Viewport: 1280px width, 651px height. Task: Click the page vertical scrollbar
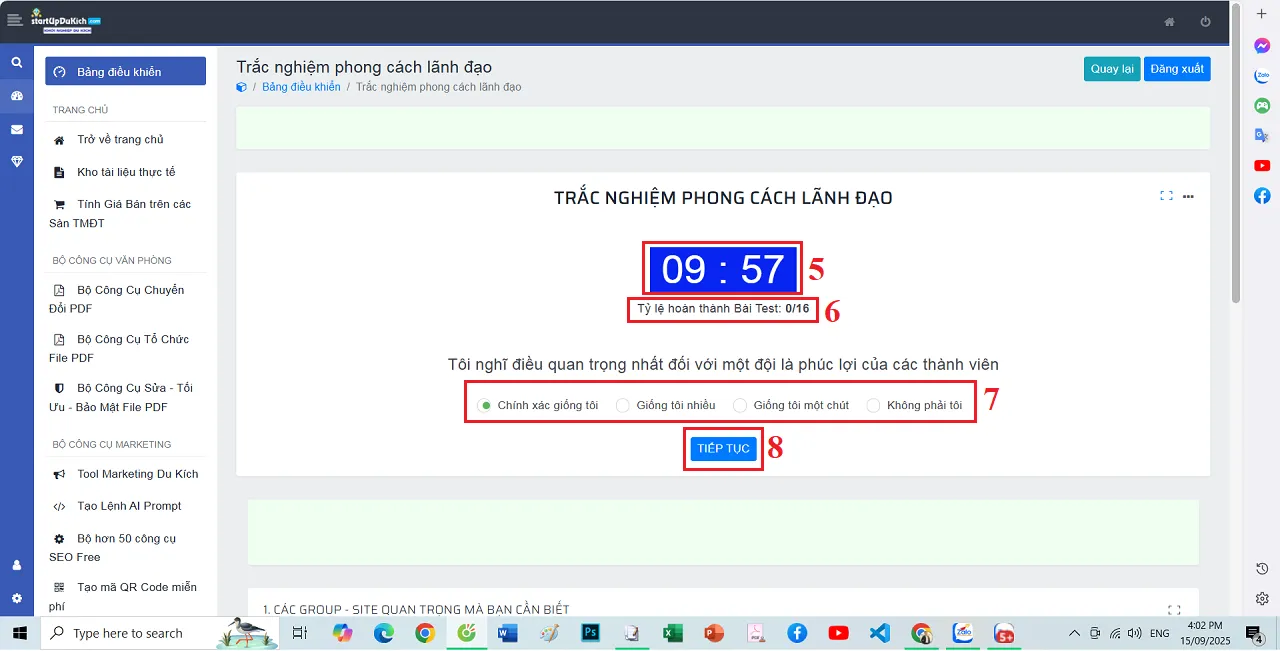pyautogui.click(x=1236, y=155)
